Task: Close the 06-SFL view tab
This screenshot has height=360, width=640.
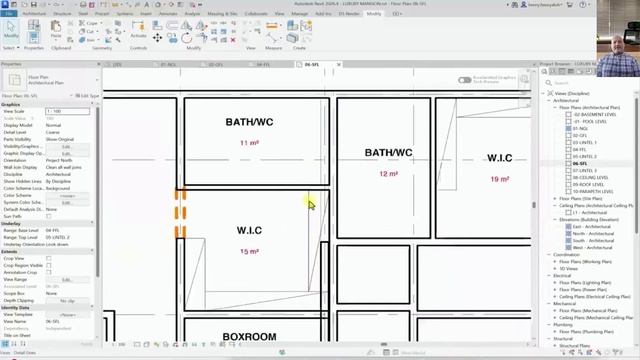Action: point(338,64)
